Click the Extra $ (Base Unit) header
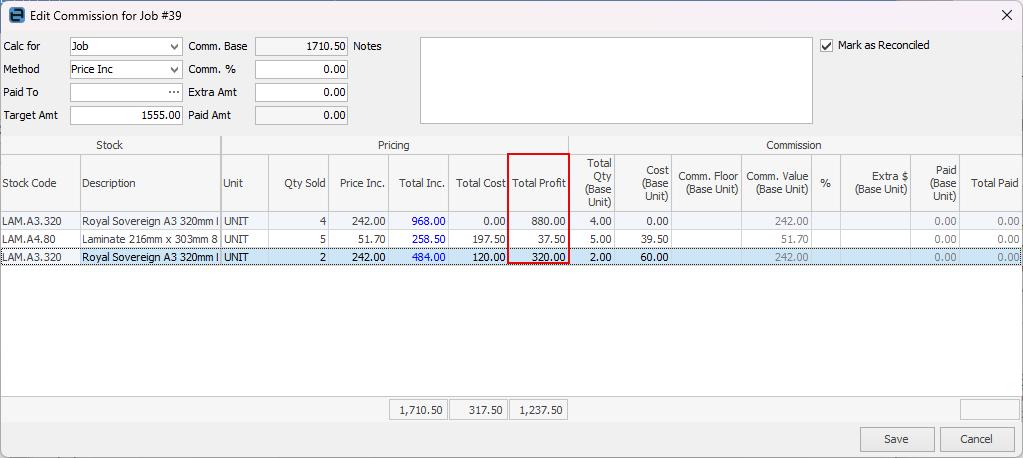Screen dimensions: 1023x458 [x=876, y=183]
